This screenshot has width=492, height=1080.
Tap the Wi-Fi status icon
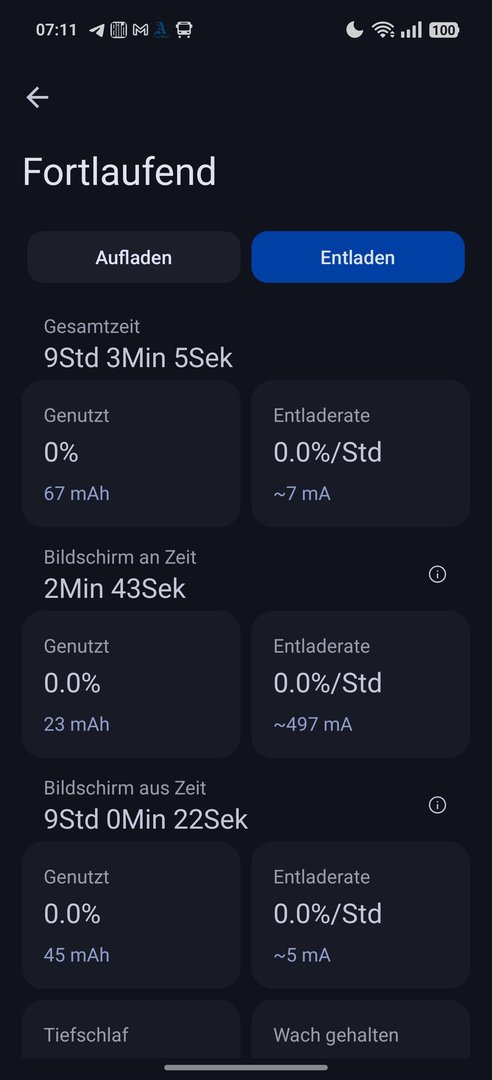[383, 30]
